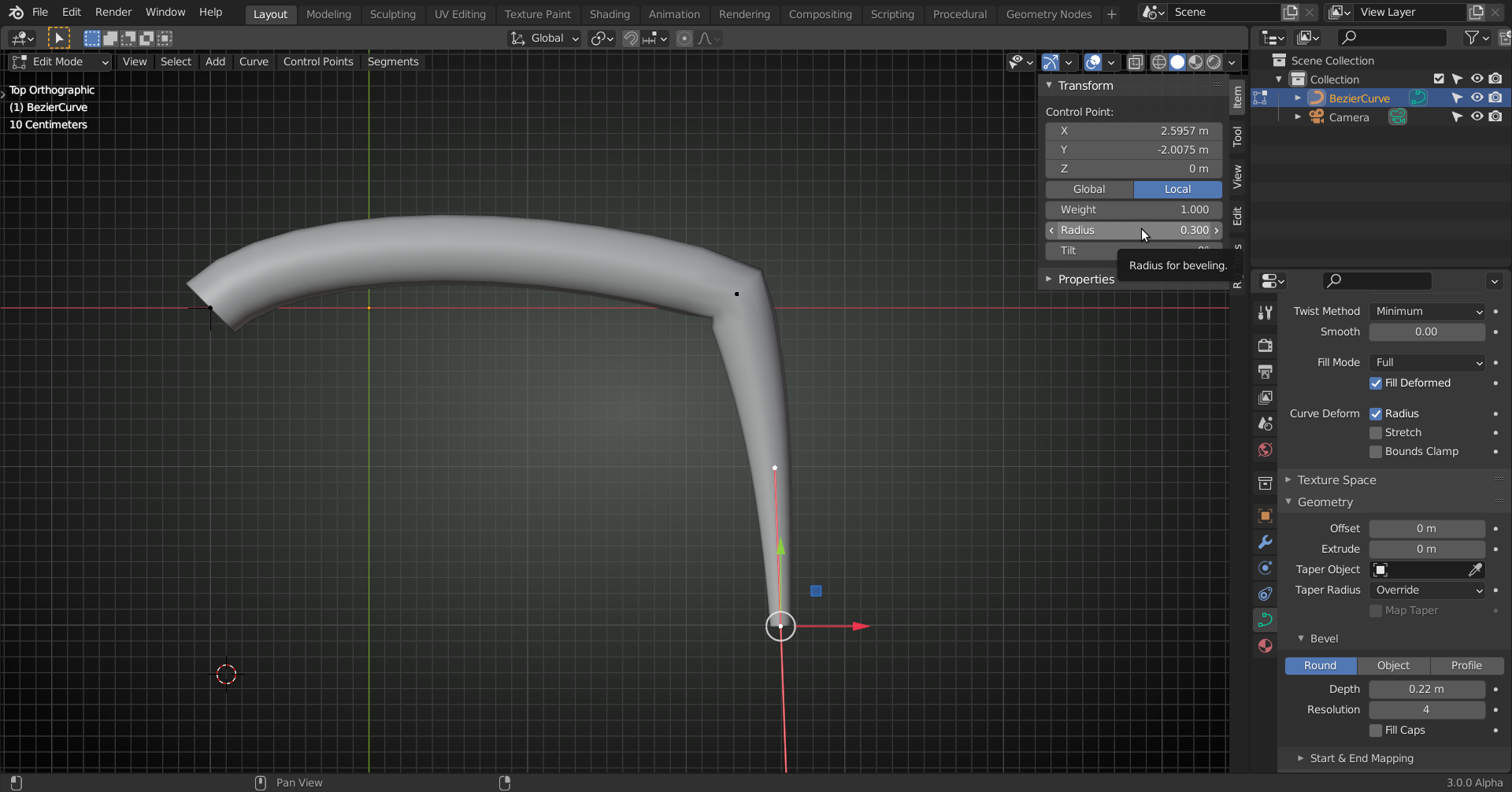The image size is (1512, 792).
Task: Open the Material properties tab
Action: pos(1265,646)
